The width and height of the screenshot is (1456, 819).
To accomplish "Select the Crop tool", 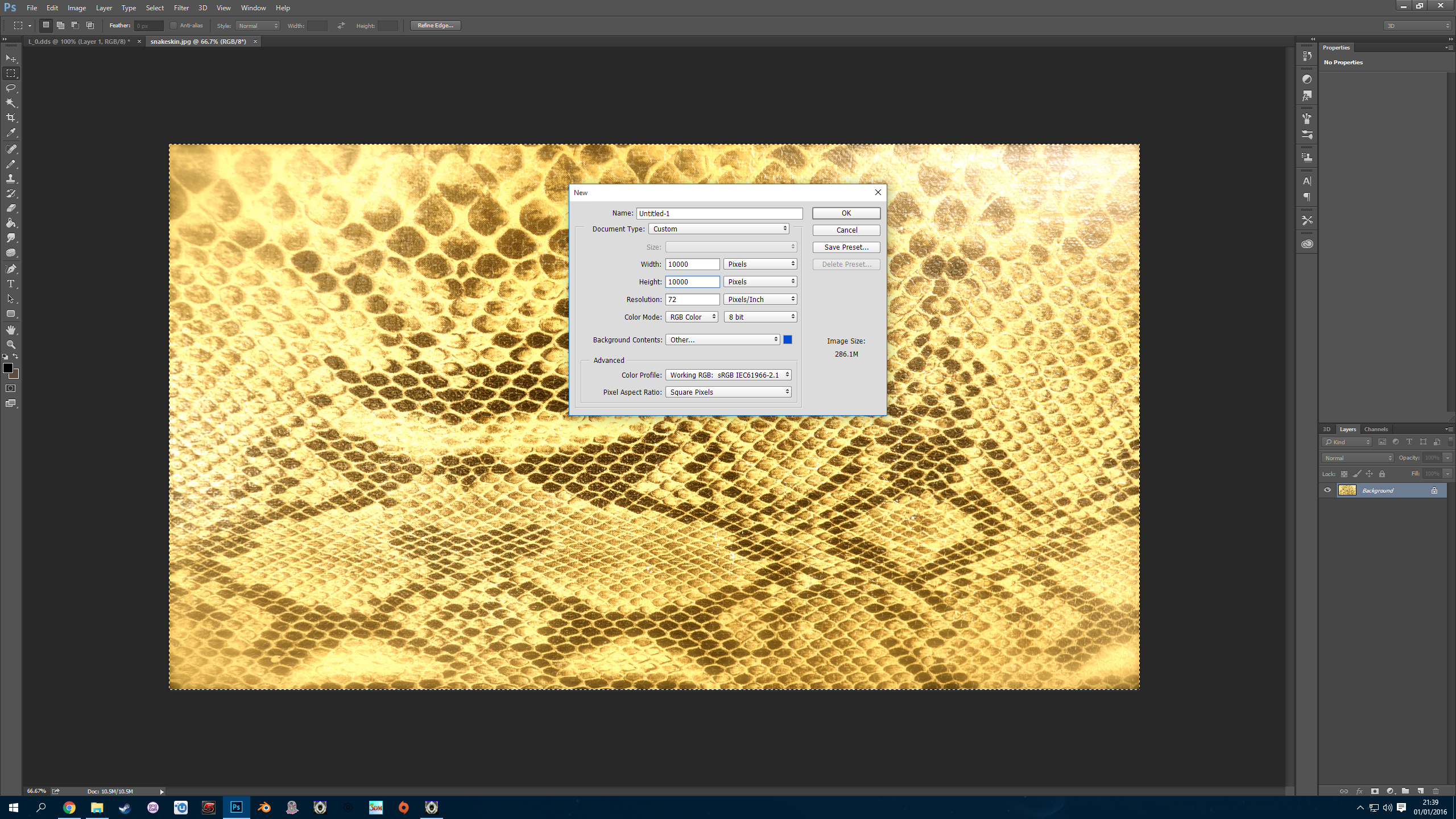I will coord(11,118).
